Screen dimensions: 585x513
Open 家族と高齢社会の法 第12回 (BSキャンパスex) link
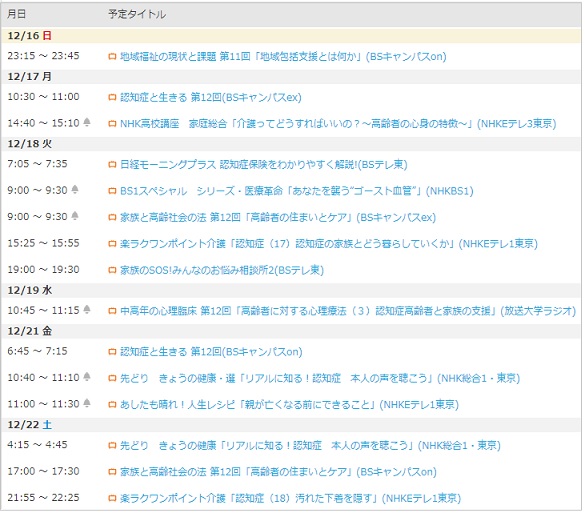pyautogui.click(x=278, y=218)
